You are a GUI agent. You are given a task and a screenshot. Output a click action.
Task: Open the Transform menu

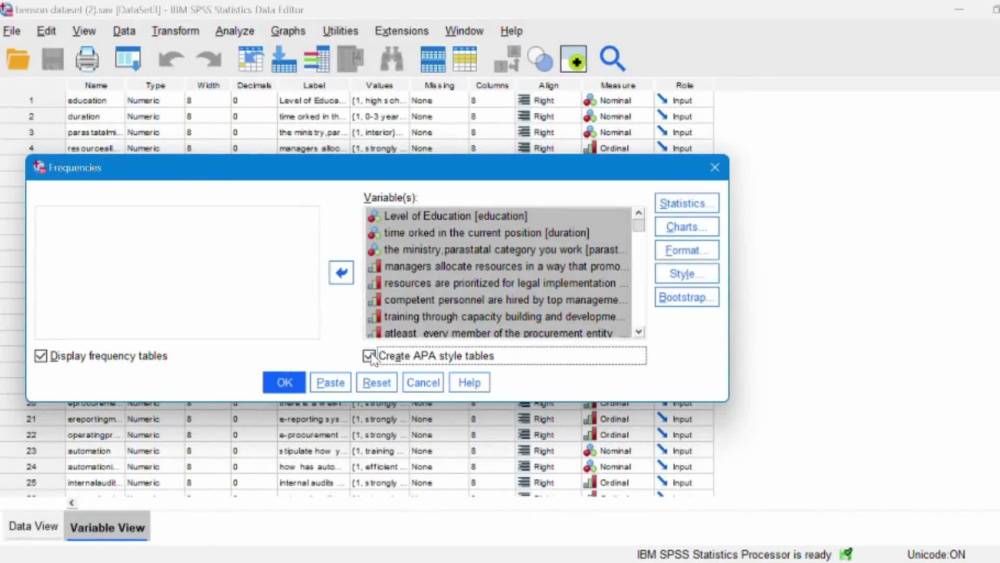click(x=175, y=31)
